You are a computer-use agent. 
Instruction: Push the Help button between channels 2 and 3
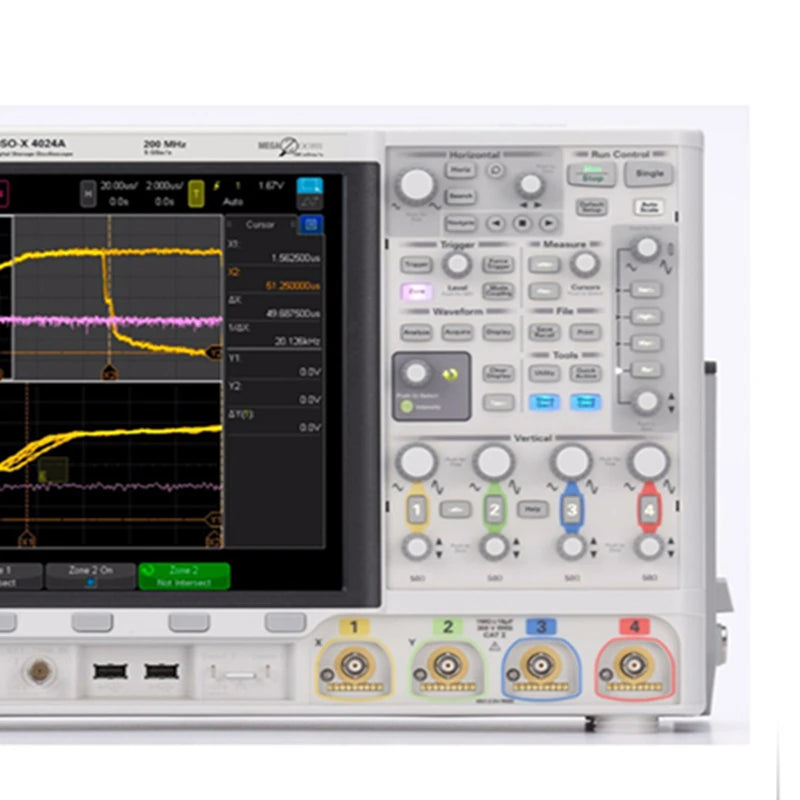tap(532, 509)
